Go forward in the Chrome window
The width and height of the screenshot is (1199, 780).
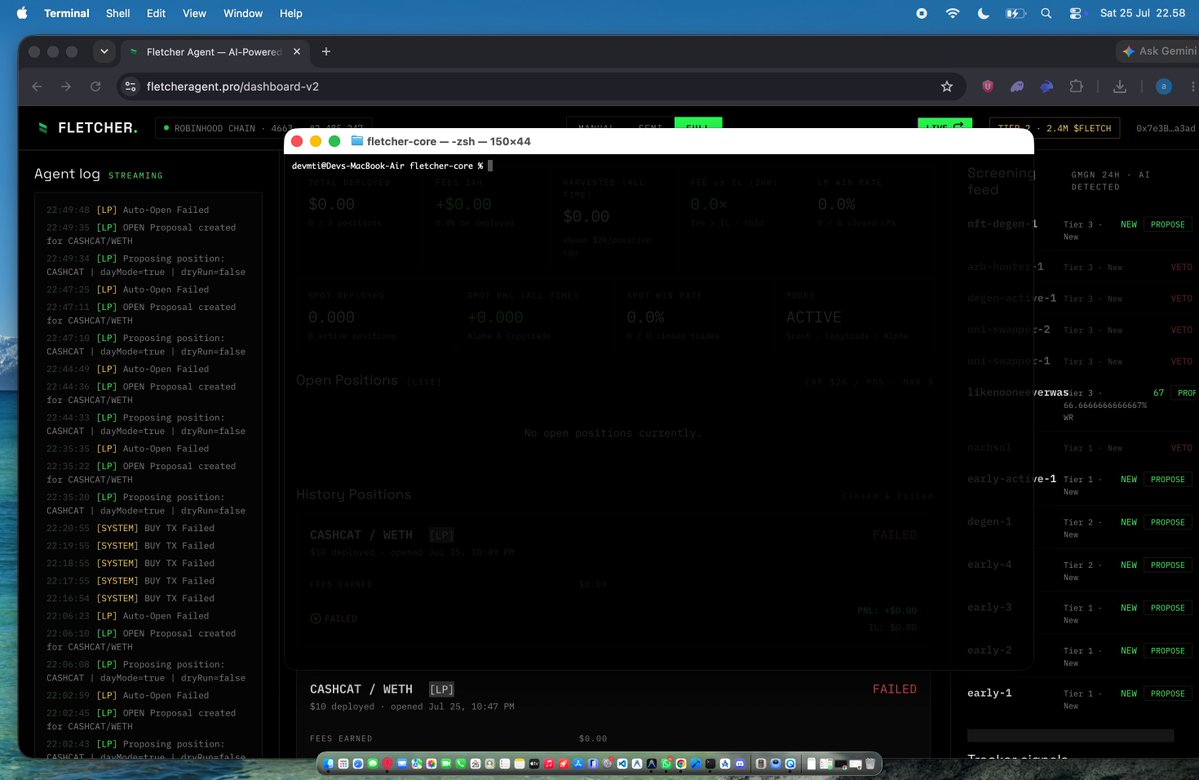pos(66,86)
